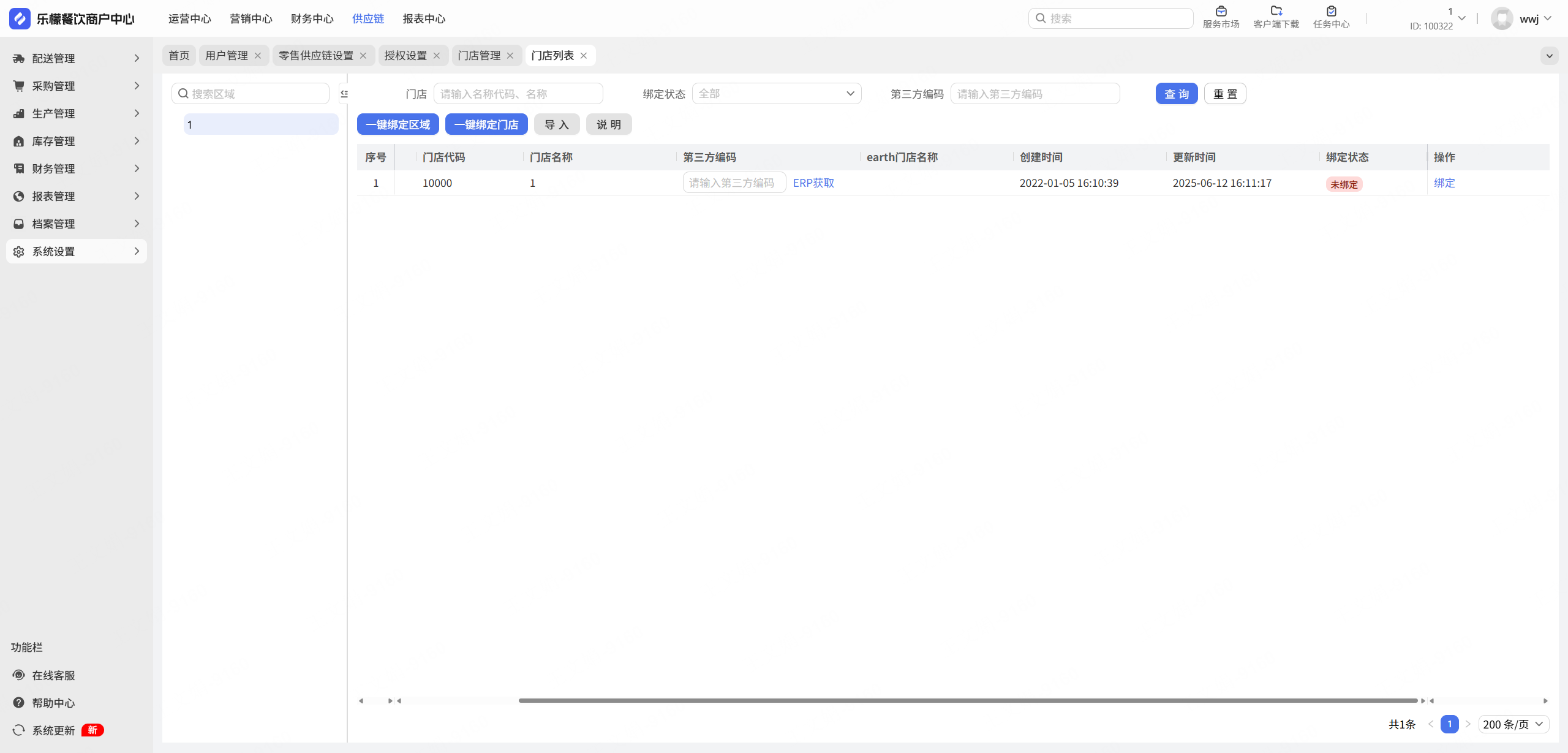Viewport: 1568px width, 753px height.
Task: Click the horizontal table scrollbar
Action: [968, 700]
